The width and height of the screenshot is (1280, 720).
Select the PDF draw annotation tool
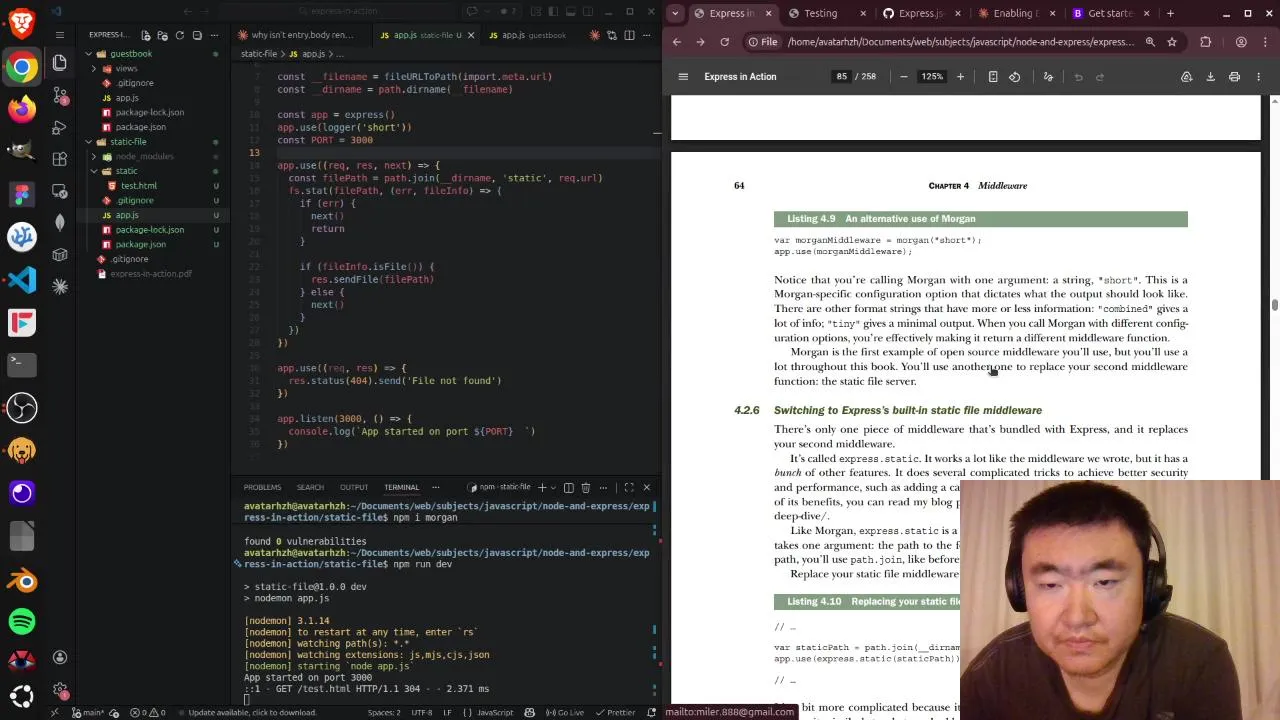[1048, 77]
